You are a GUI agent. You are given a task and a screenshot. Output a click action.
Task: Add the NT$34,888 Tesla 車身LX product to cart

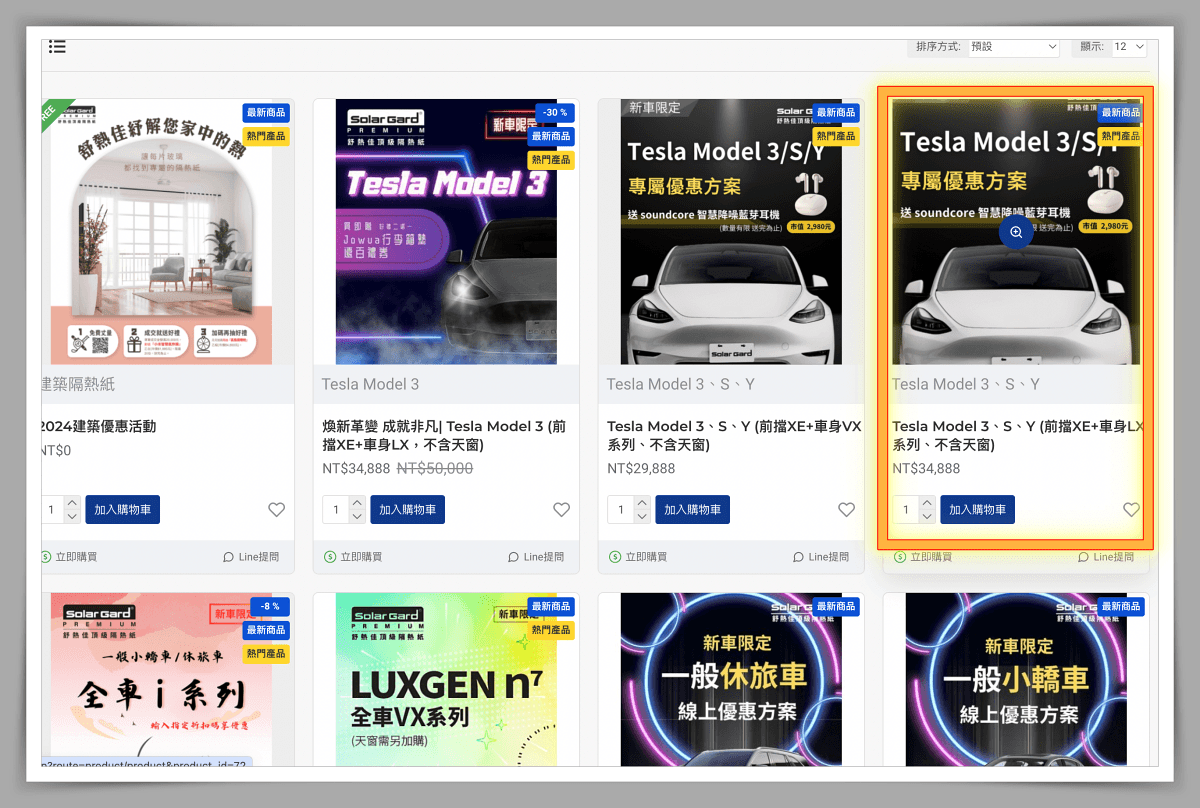click(x=977, y=509)
